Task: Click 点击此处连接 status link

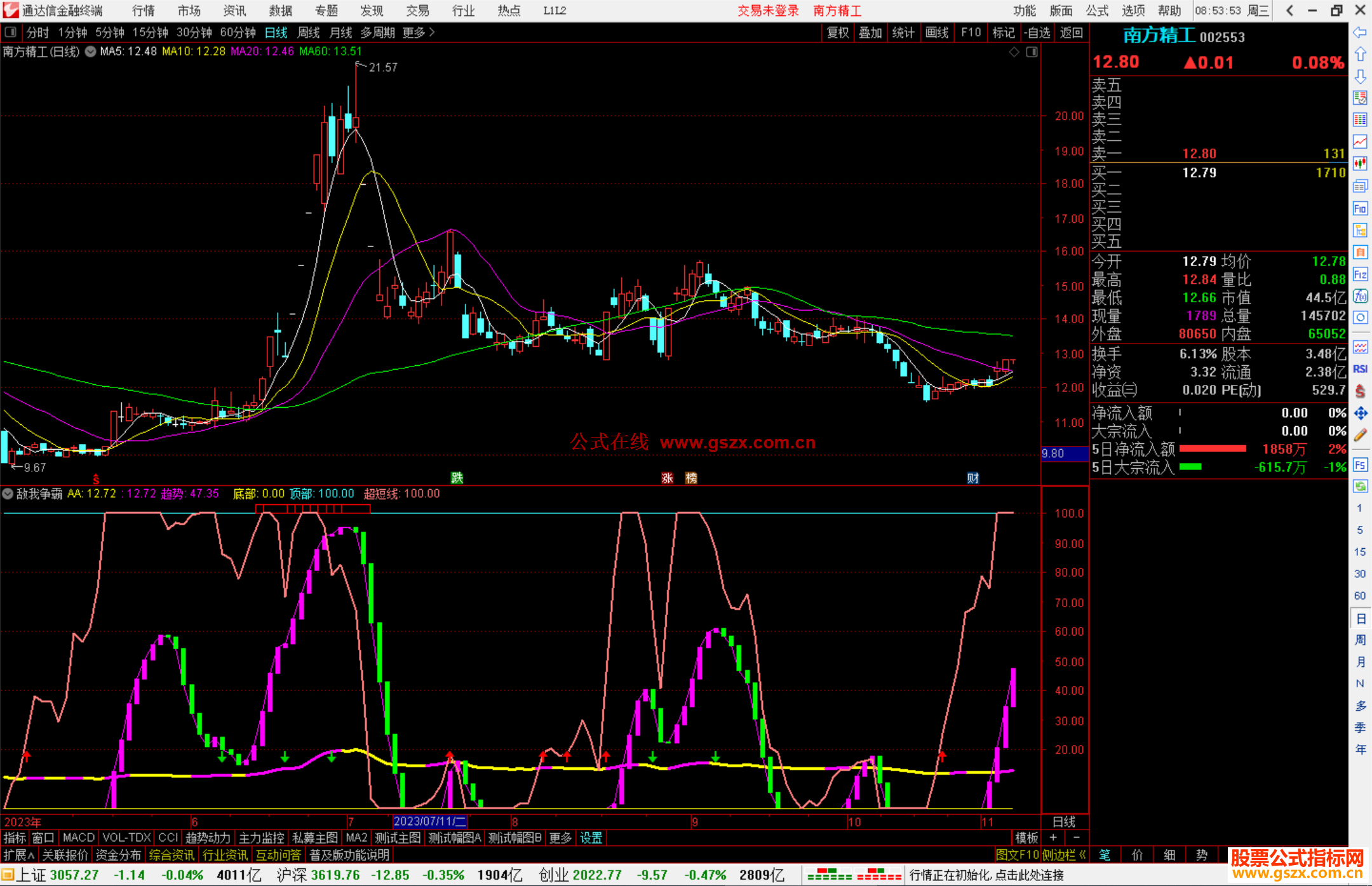Action: (1029, 875)
